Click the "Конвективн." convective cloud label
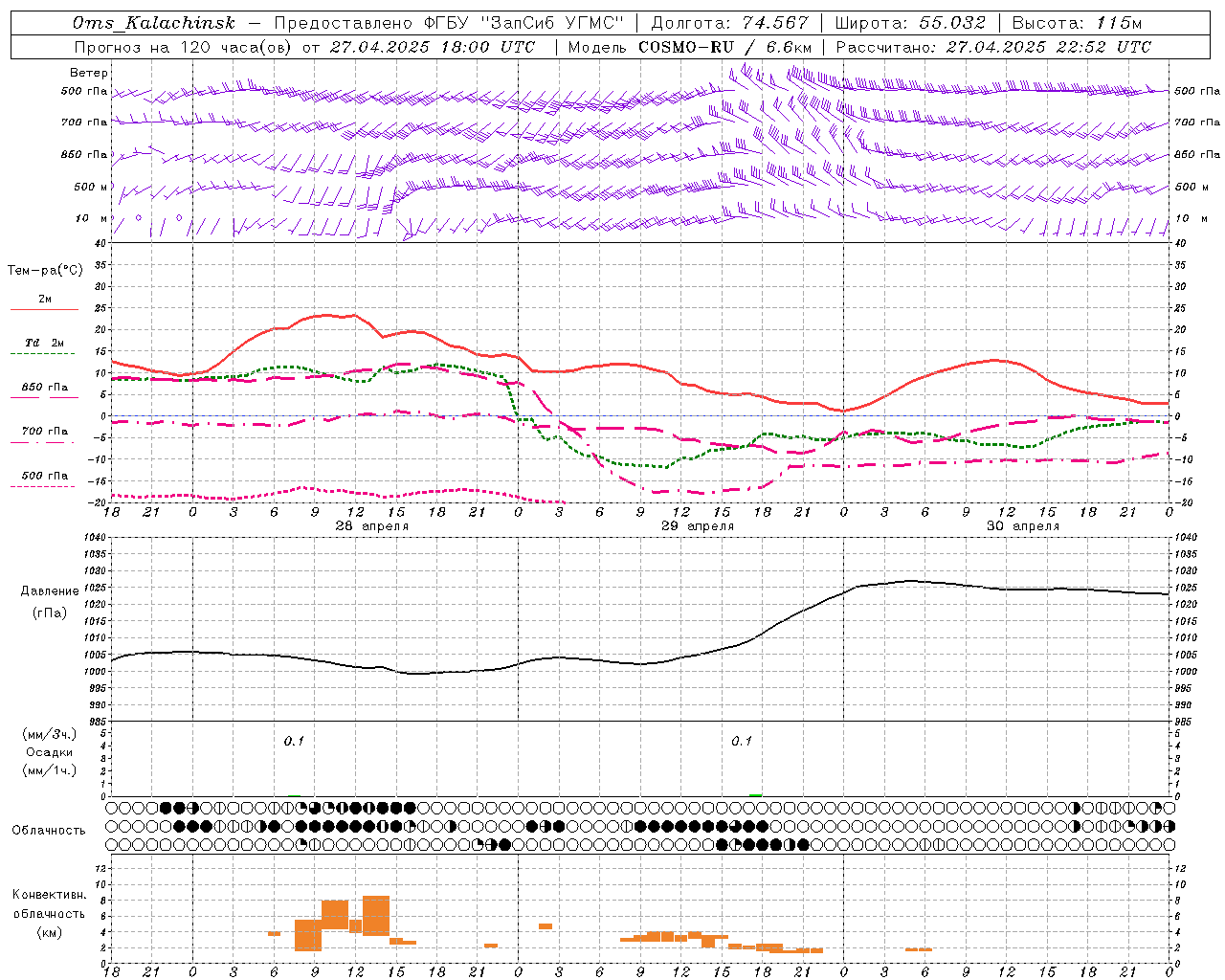1225x980 pixels. pos(49,895)
